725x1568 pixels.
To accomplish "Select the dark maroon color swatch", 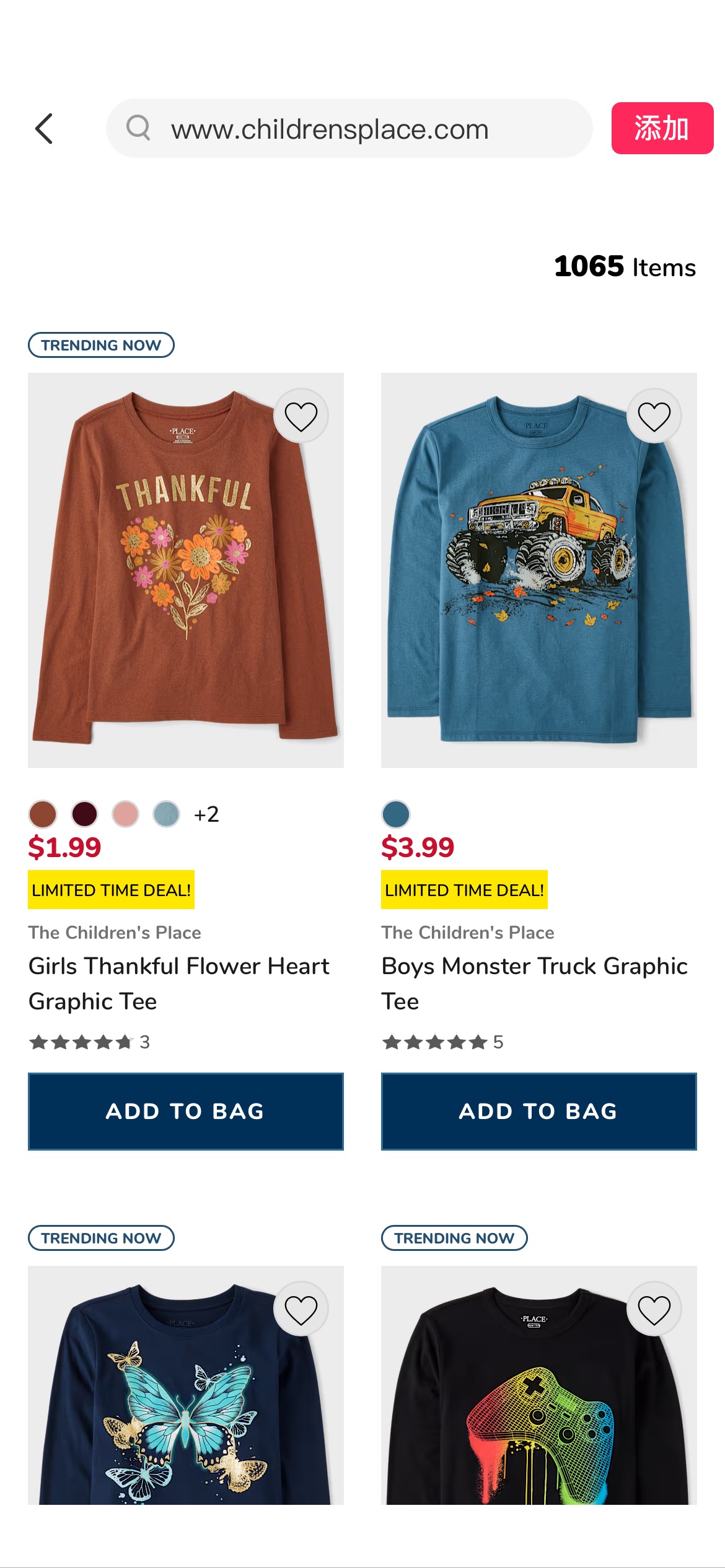I will (84, 814).
